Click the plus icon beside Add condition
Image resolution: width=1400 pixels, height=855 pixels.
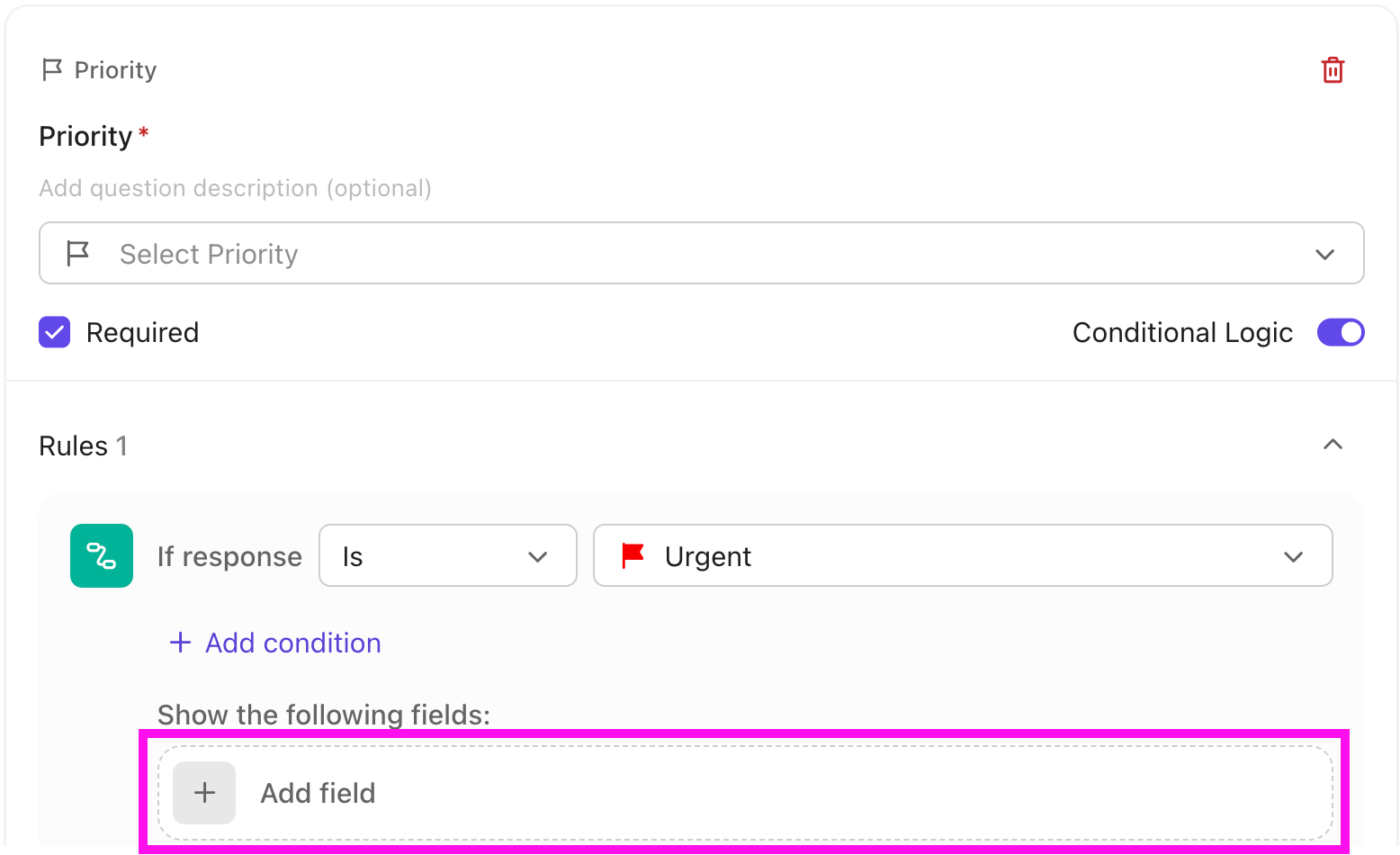(180, 643)
